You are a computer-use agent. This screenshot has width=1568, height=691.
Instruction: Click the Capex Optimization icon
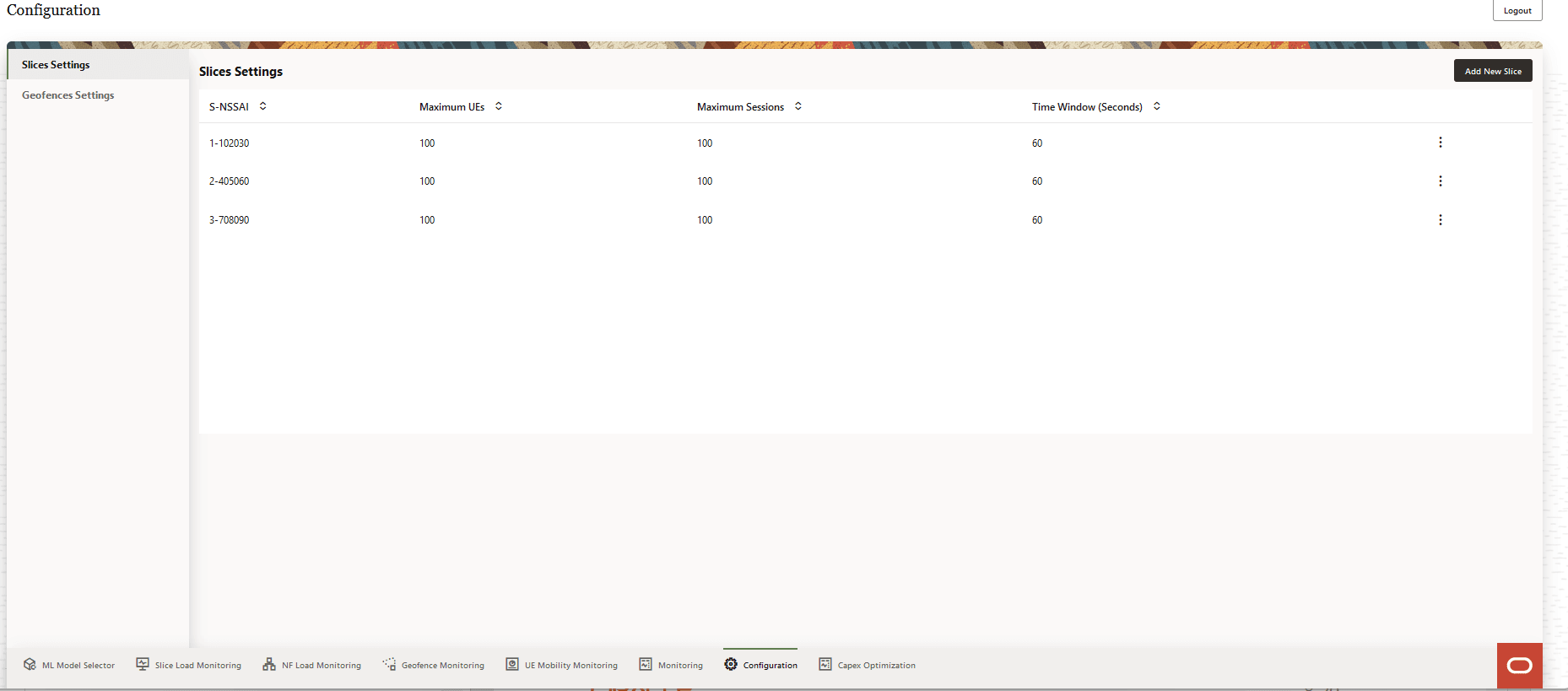point(825,664)
